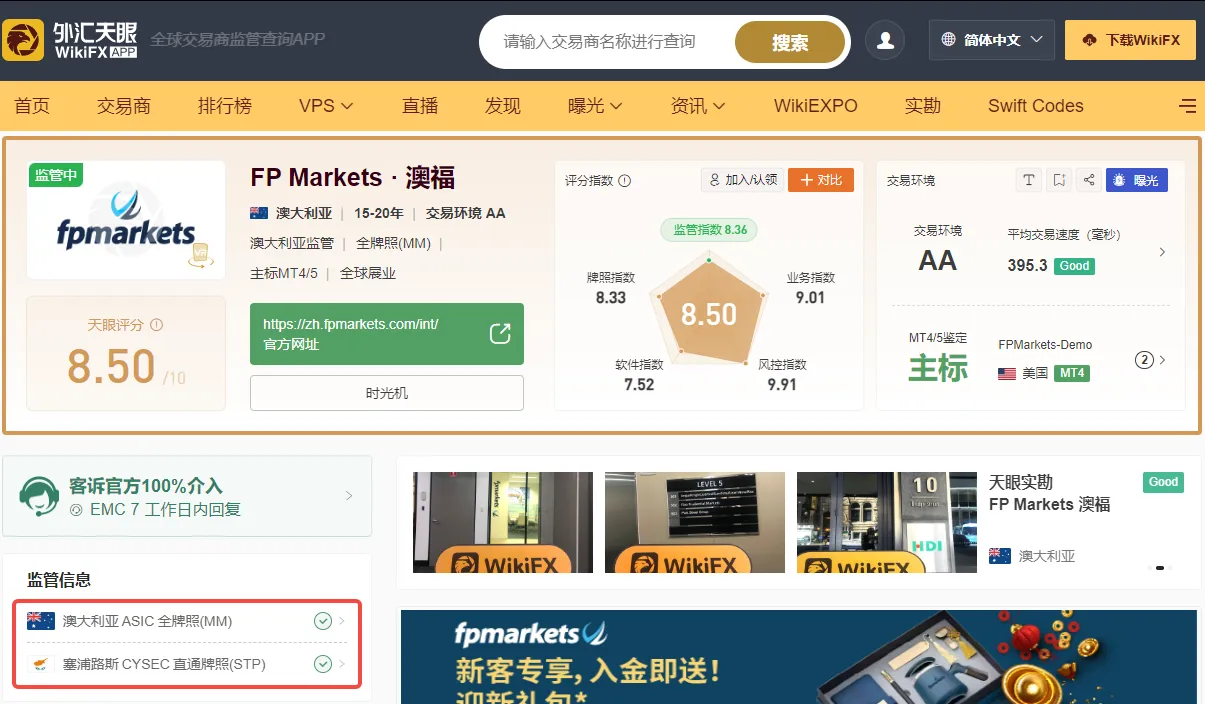Open the 直播 live menu item
The image size is (1205, 704).
pos(420,106)
